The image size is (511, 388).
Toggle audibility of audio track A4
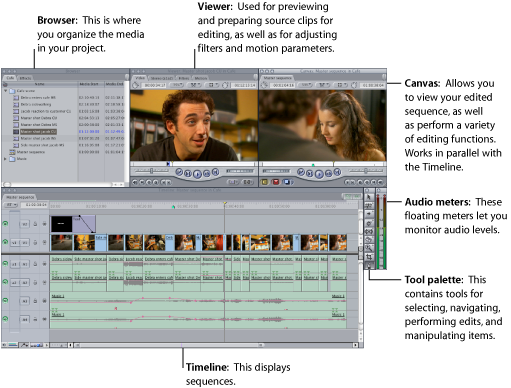point(5,319)
